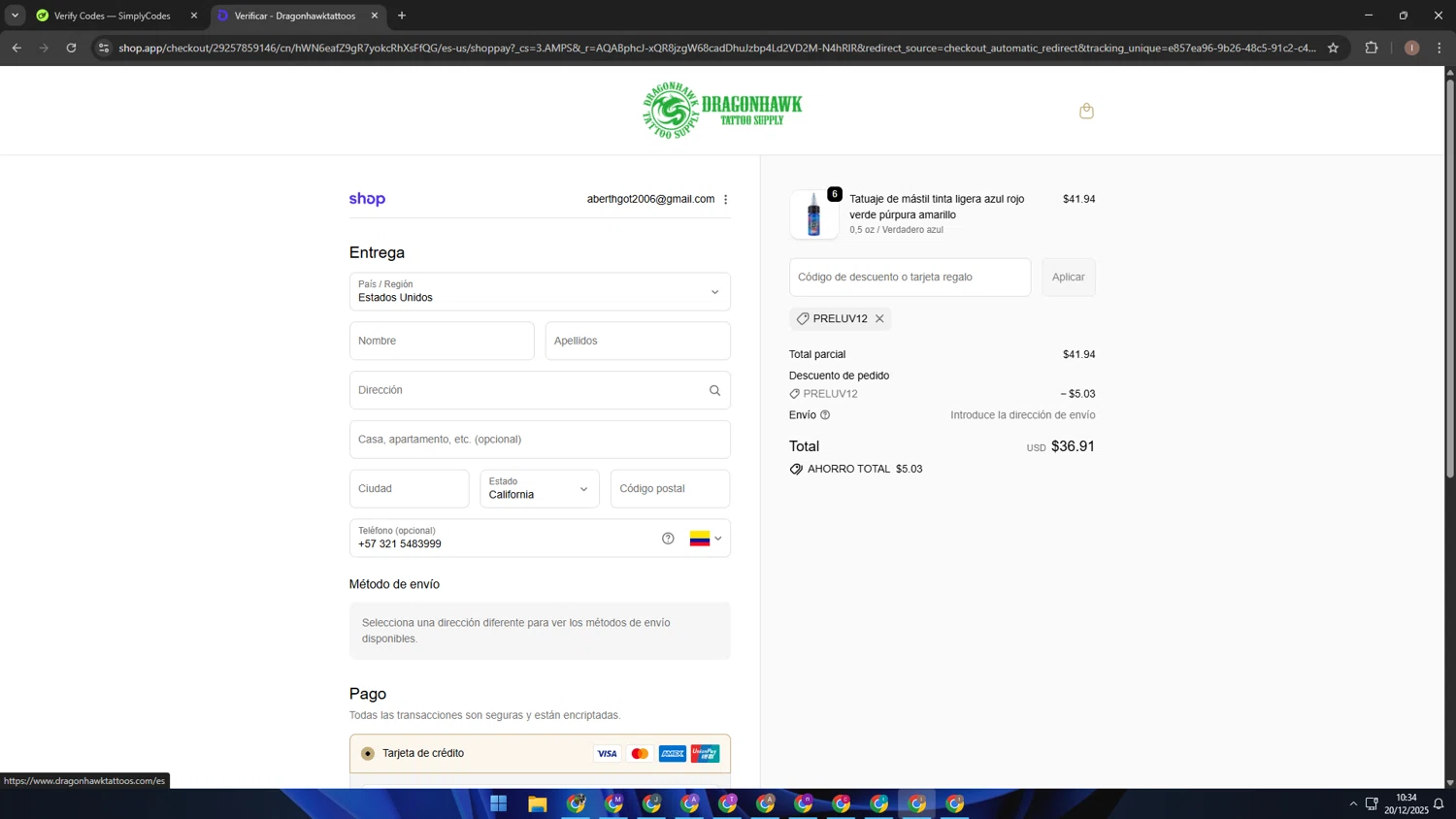Click the total amount $36.91
Image resolution: width=1456 pixels, height=819 pixels.
pos(1073,446)
